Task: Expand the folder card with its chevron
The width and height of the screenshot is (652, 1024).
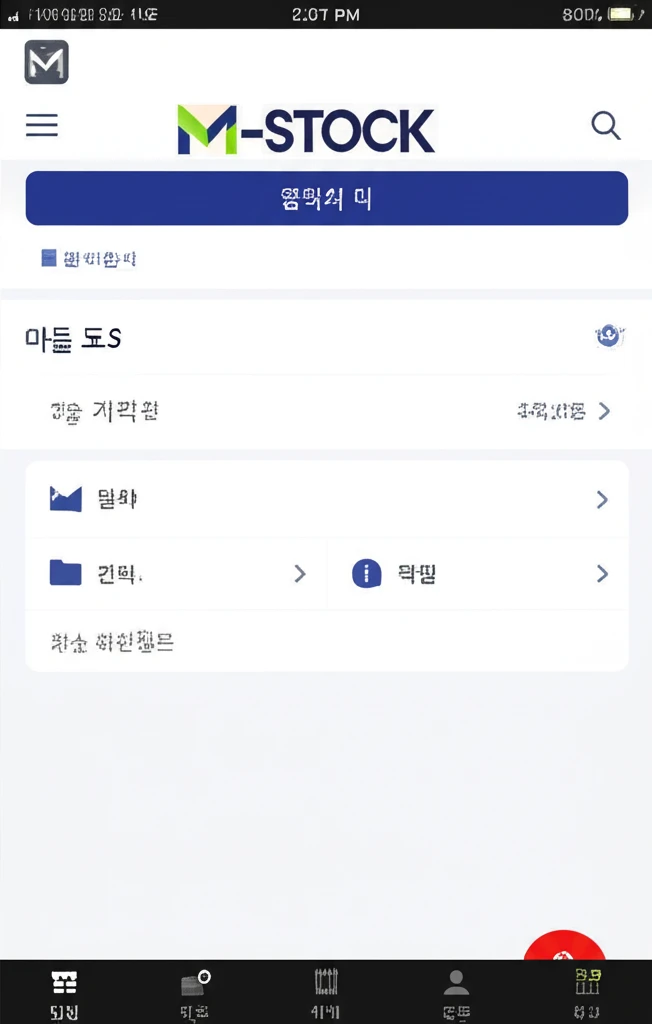Action: click(x=299, y=572)
